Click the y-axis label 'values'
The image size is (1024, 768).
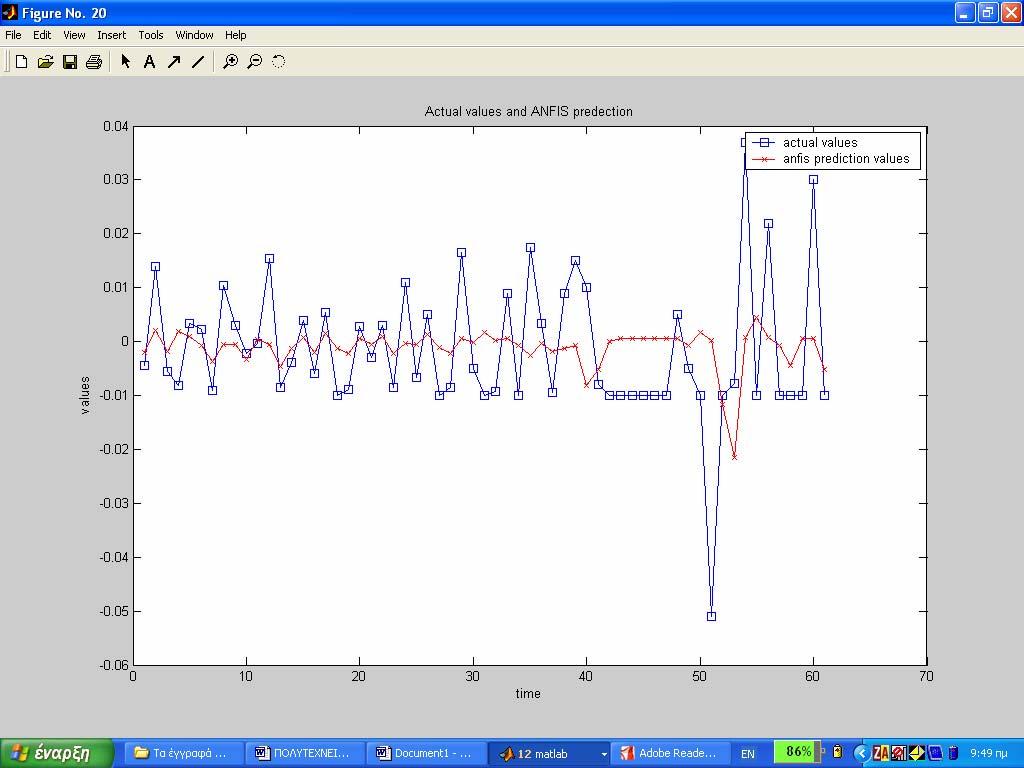tap(85, 395)
